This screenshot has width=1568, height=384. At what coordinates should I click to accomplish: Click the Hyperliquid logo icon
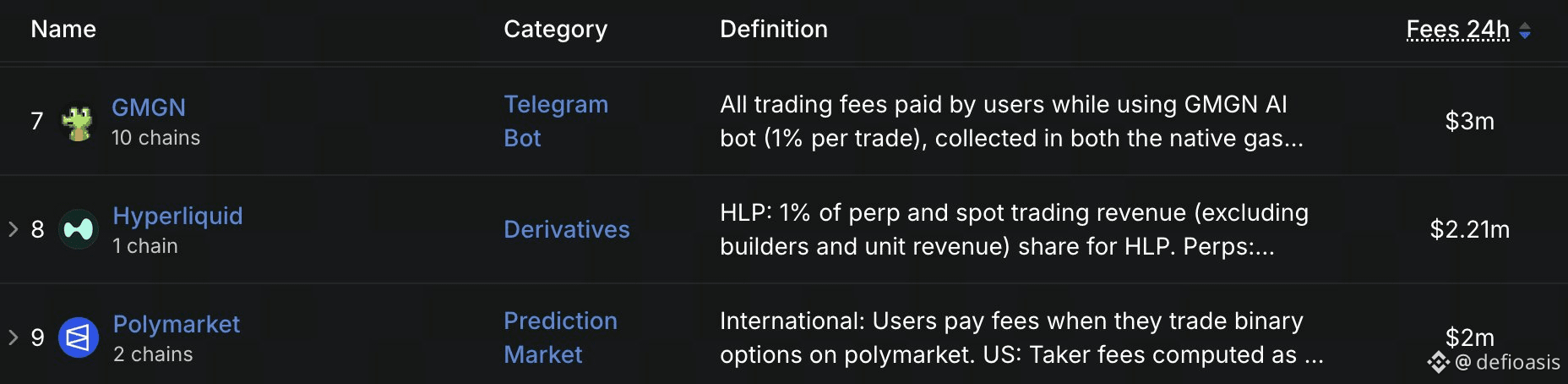coord(79,229)
